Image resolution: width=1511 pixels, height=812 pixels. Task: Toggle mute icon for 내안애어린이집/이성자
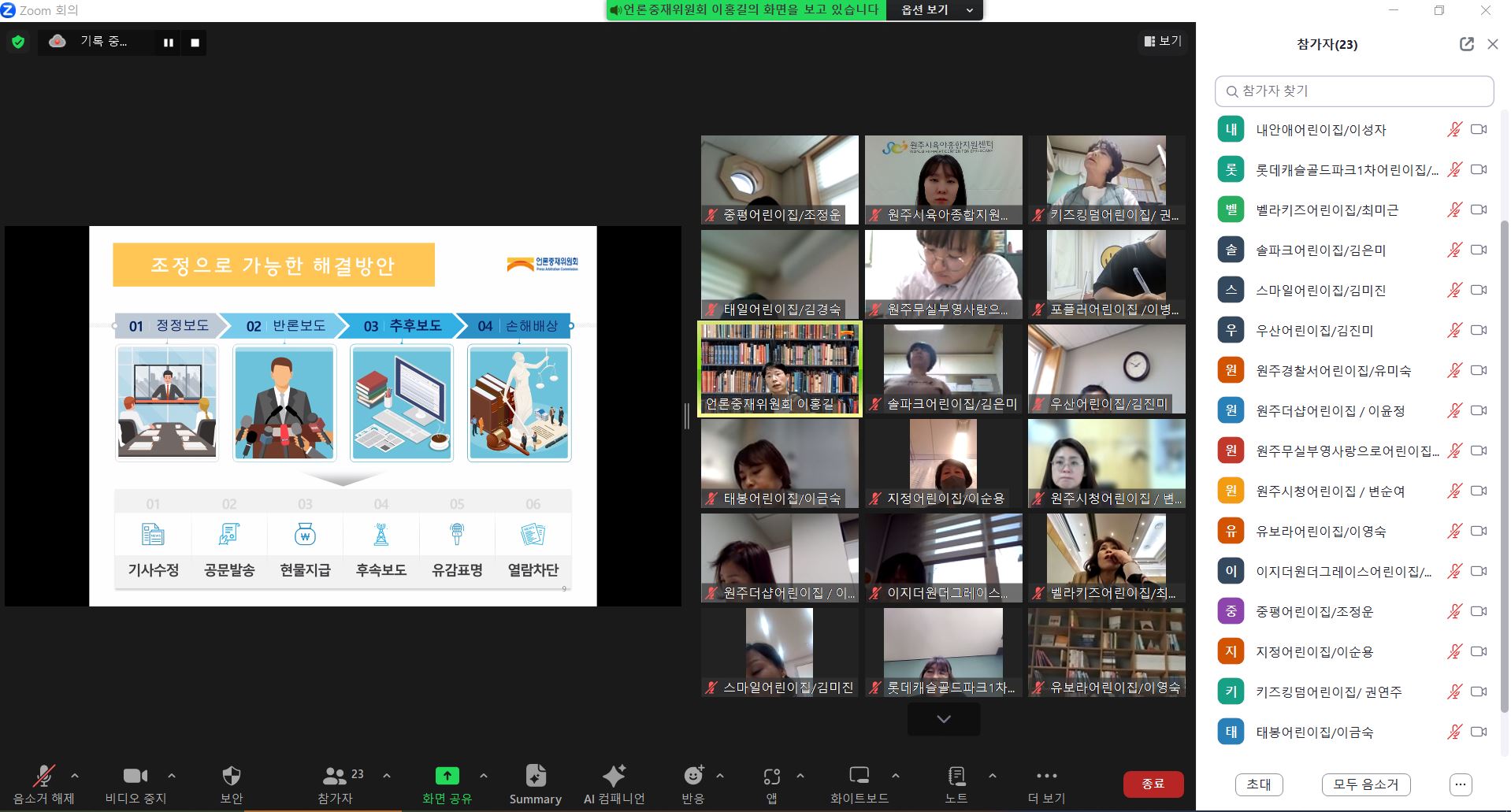click(x=1454, y=129)
